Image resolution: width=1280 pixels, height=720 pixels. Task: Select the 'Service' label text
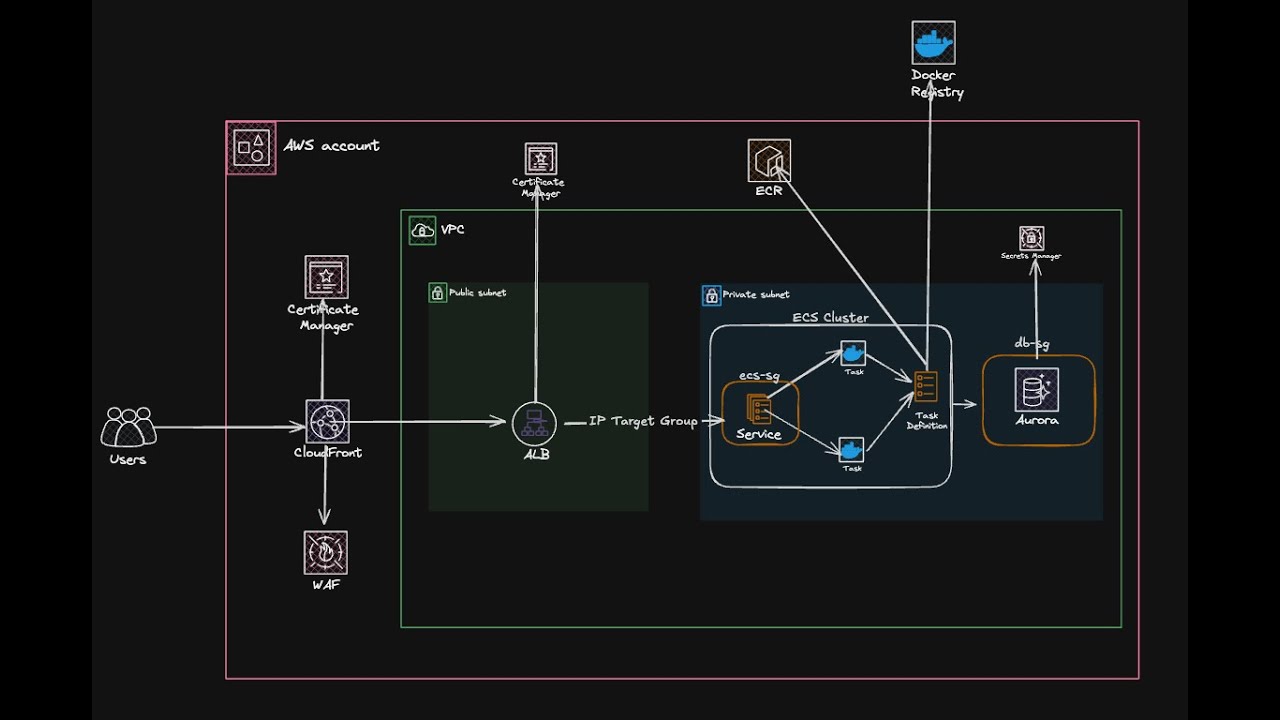(759, 434)
